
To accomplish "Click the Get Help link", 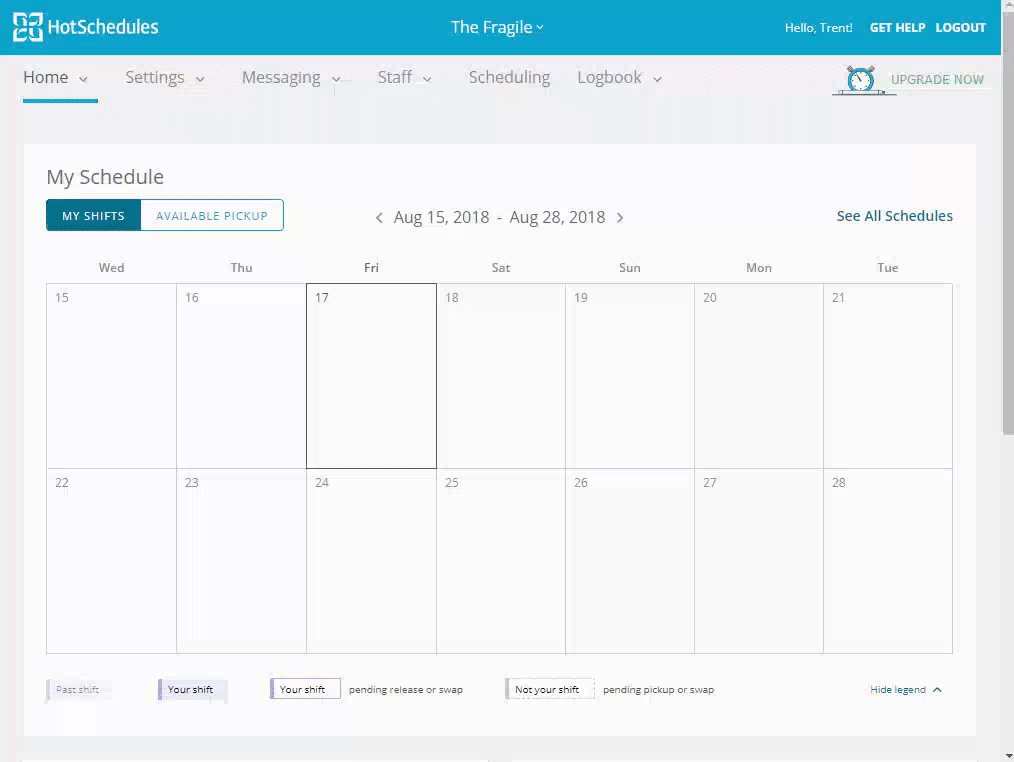I will [897, 28].
